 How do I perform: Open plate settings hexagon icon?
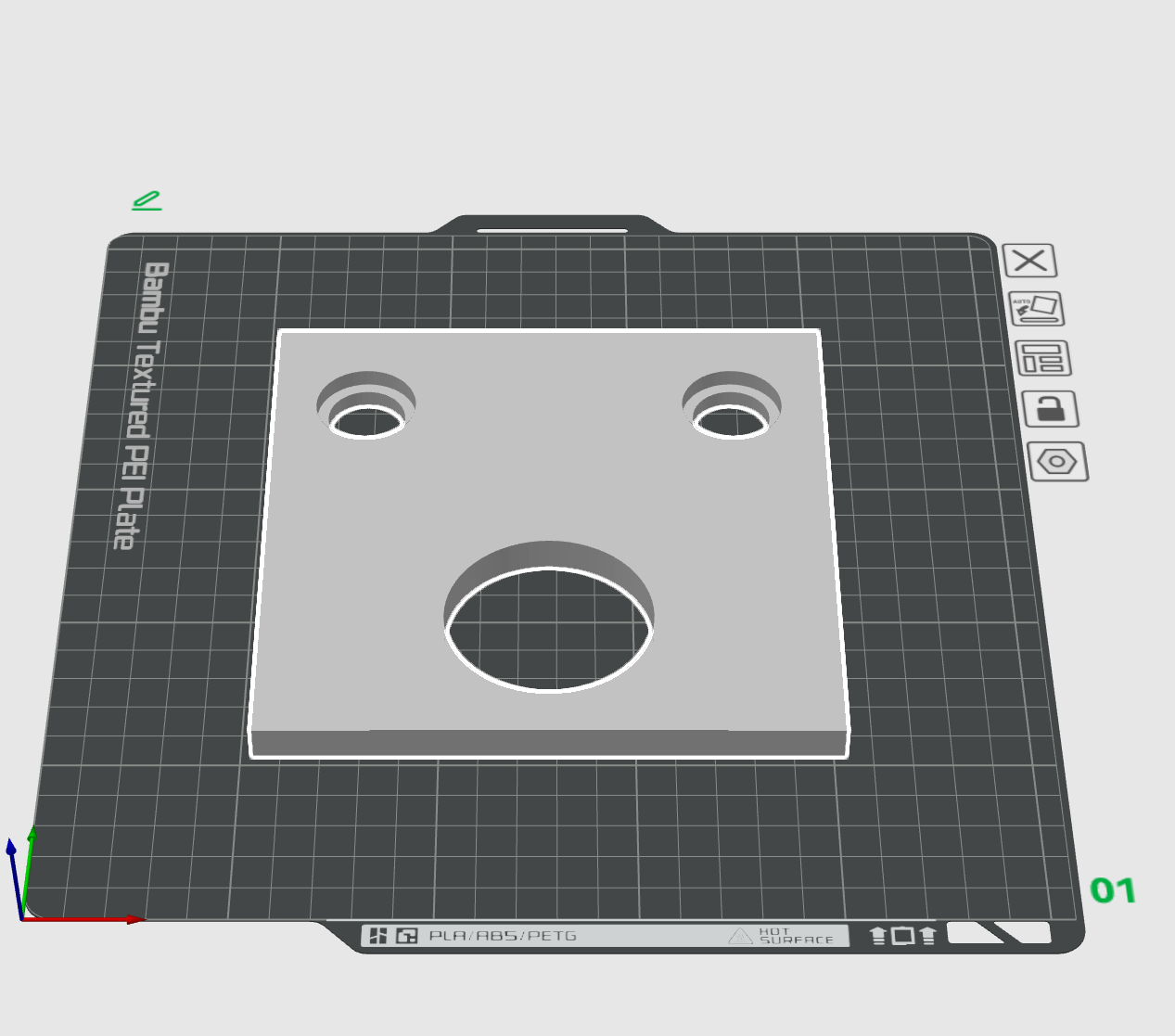pyautogui.click(x=1058, y=461)
